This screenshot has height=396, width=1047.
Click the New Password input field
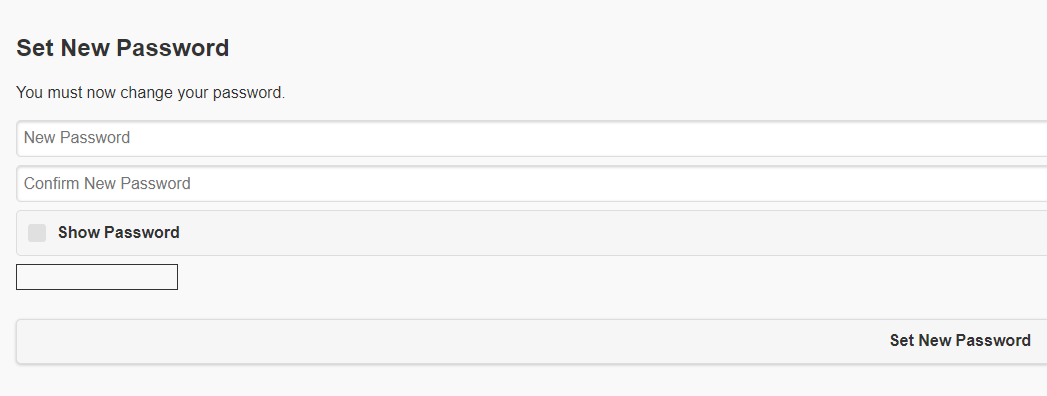coord(532,138)
